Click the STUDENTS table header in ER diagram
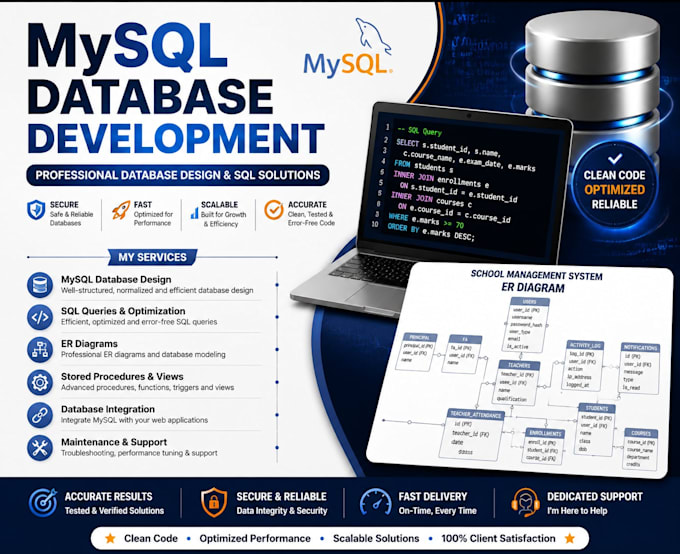 (x=597, y=408)
